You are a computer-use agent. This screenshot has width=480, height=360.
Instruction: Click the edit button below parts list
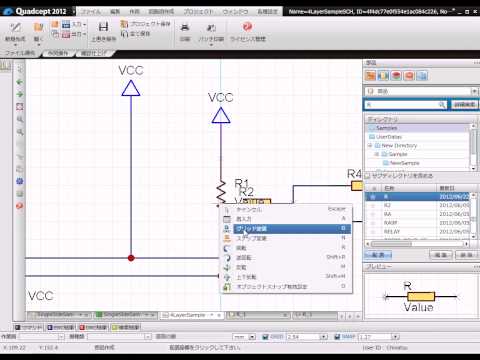click(x=441, y=255)
